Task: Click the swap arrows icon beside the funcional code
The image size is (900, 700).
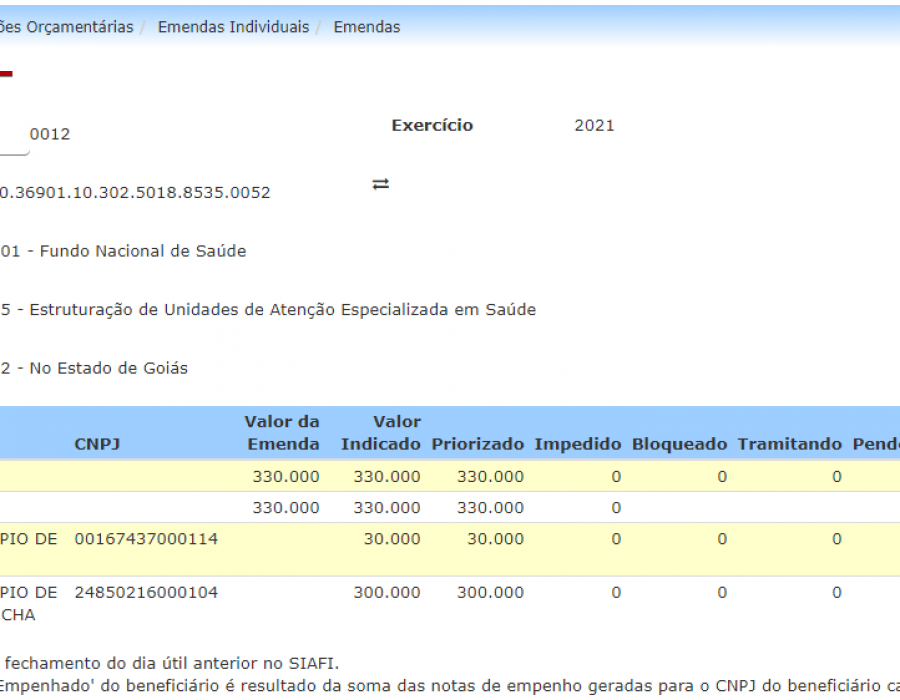Action: point(381,184)
